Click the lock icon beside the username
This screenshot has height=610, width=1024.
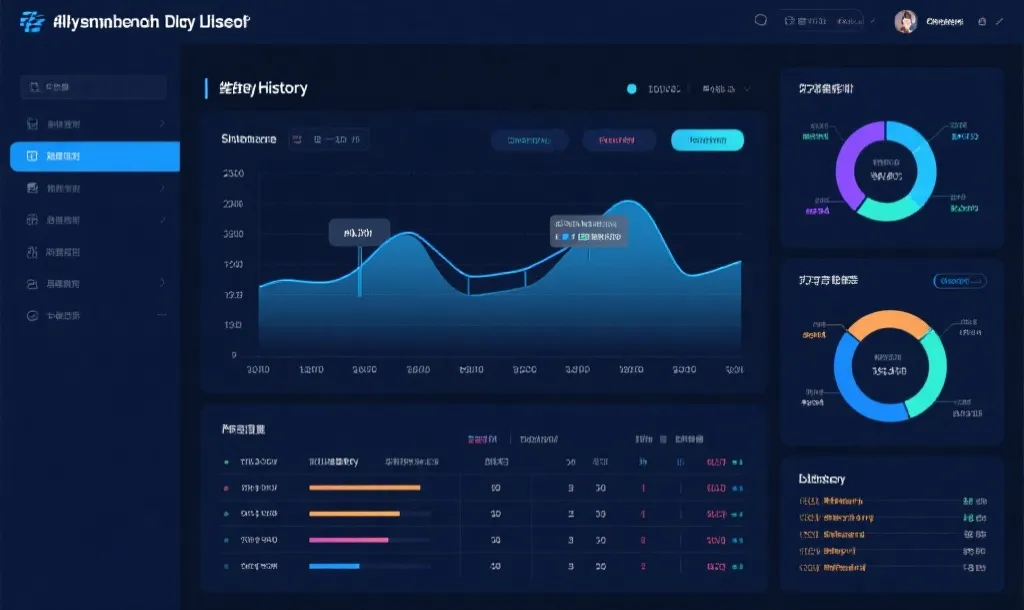[x=981, y=21]
